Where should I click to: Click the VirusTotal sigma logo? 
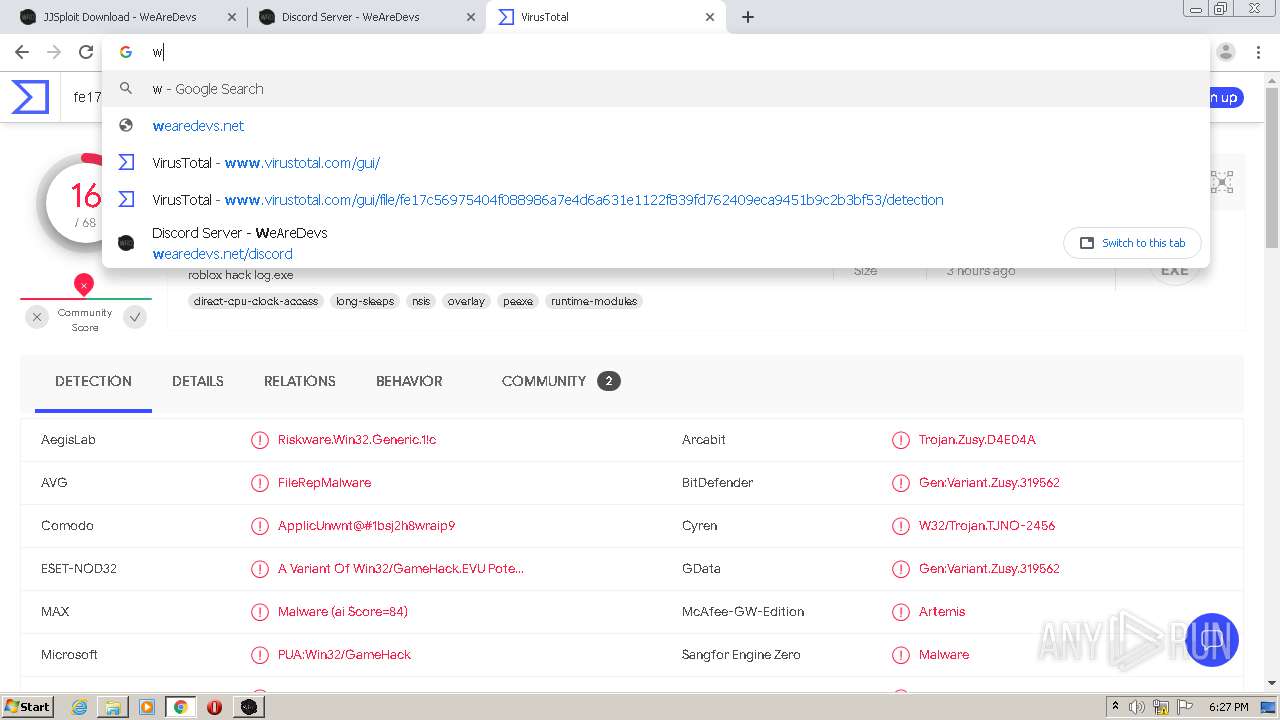point(30,97)
